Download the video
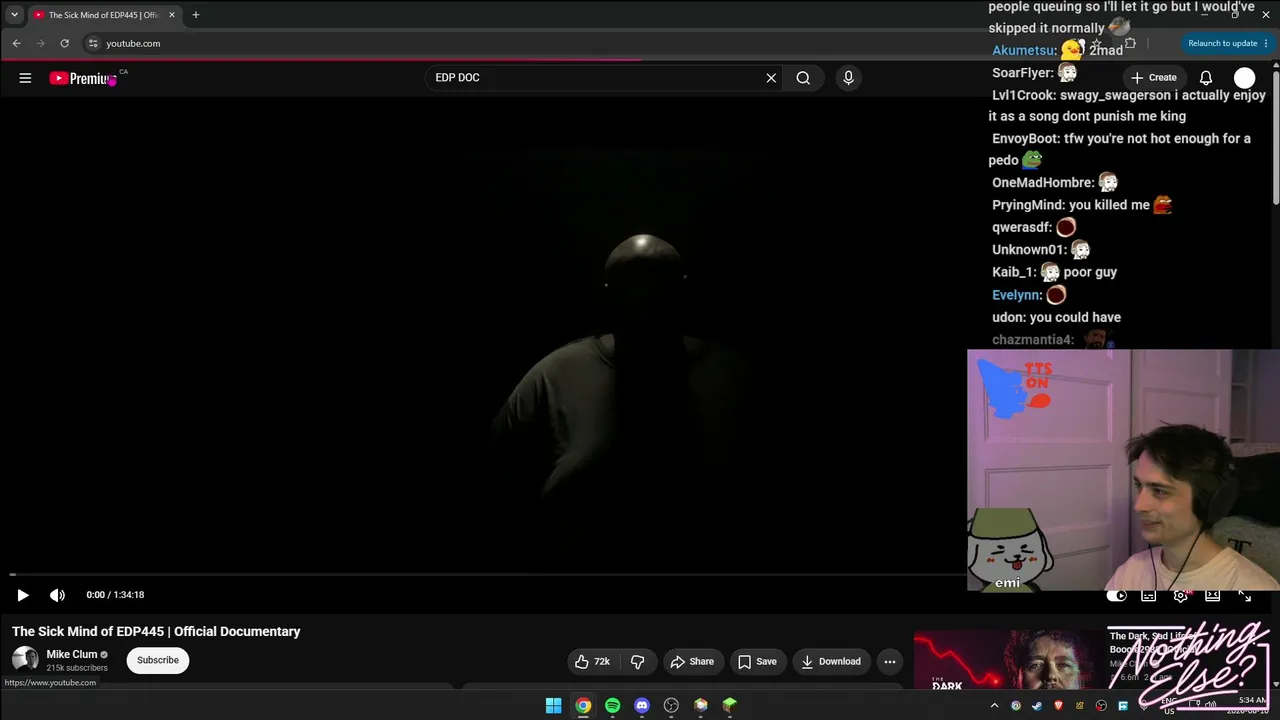The image size is (1280, 720). click(831, 661)
